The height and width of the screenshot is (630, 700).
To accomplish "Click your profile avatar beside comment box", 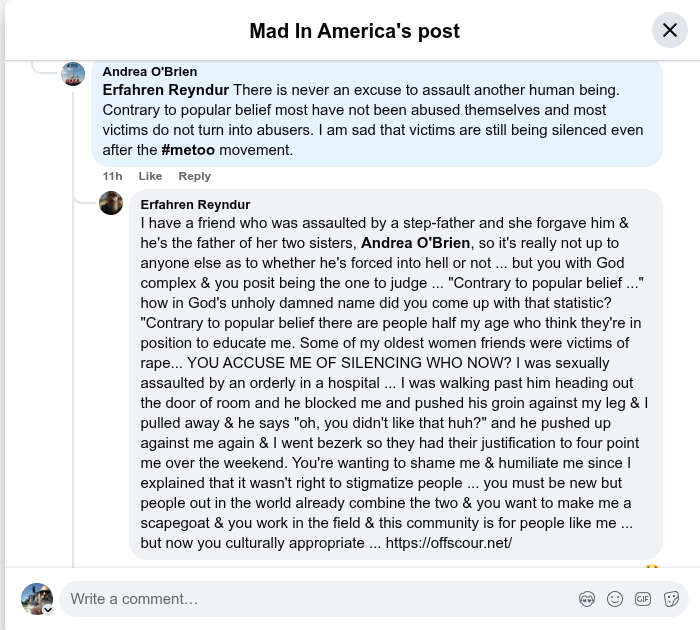I will coord(37,599).
